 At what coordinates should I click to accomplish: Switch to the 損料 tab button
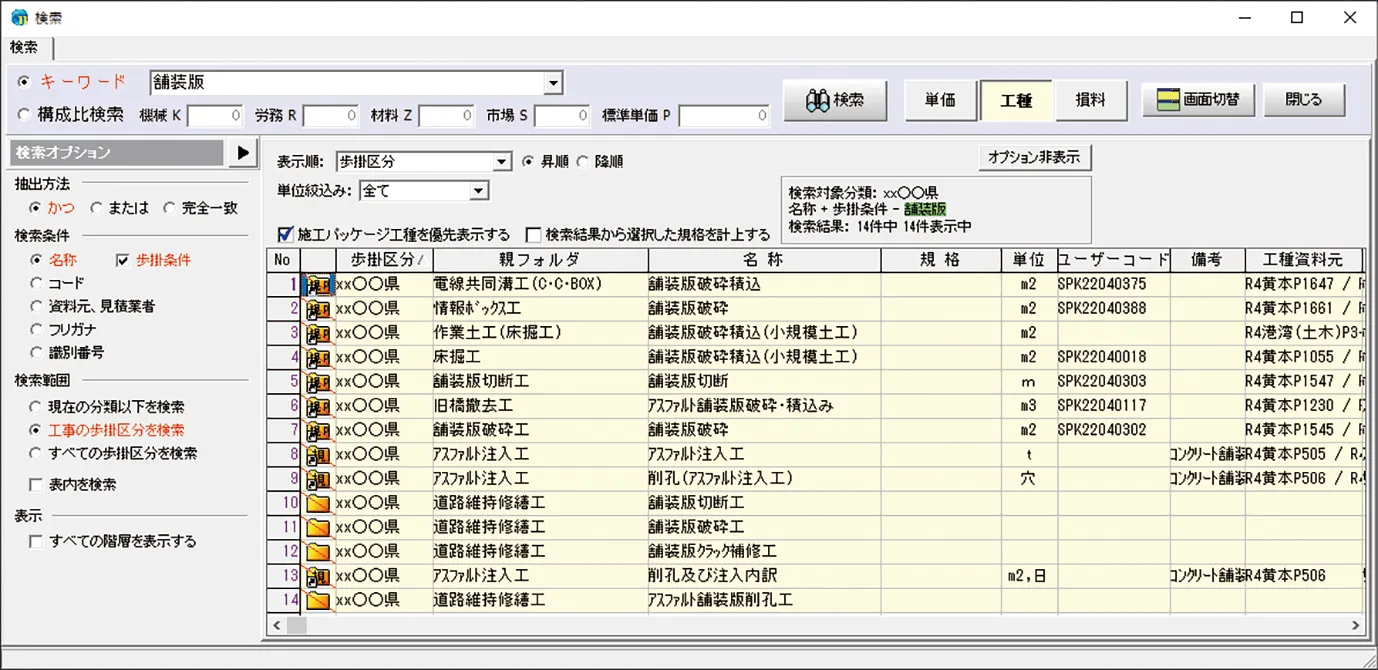pos(1090,100)
